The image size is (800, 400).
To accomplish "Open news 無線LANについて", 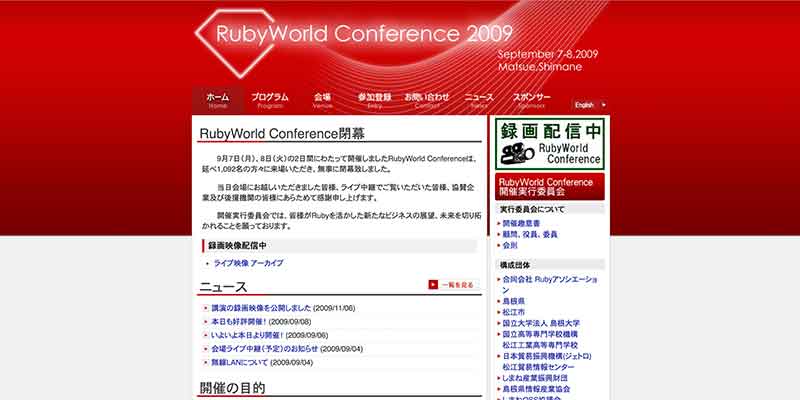I will coord(239,363).
